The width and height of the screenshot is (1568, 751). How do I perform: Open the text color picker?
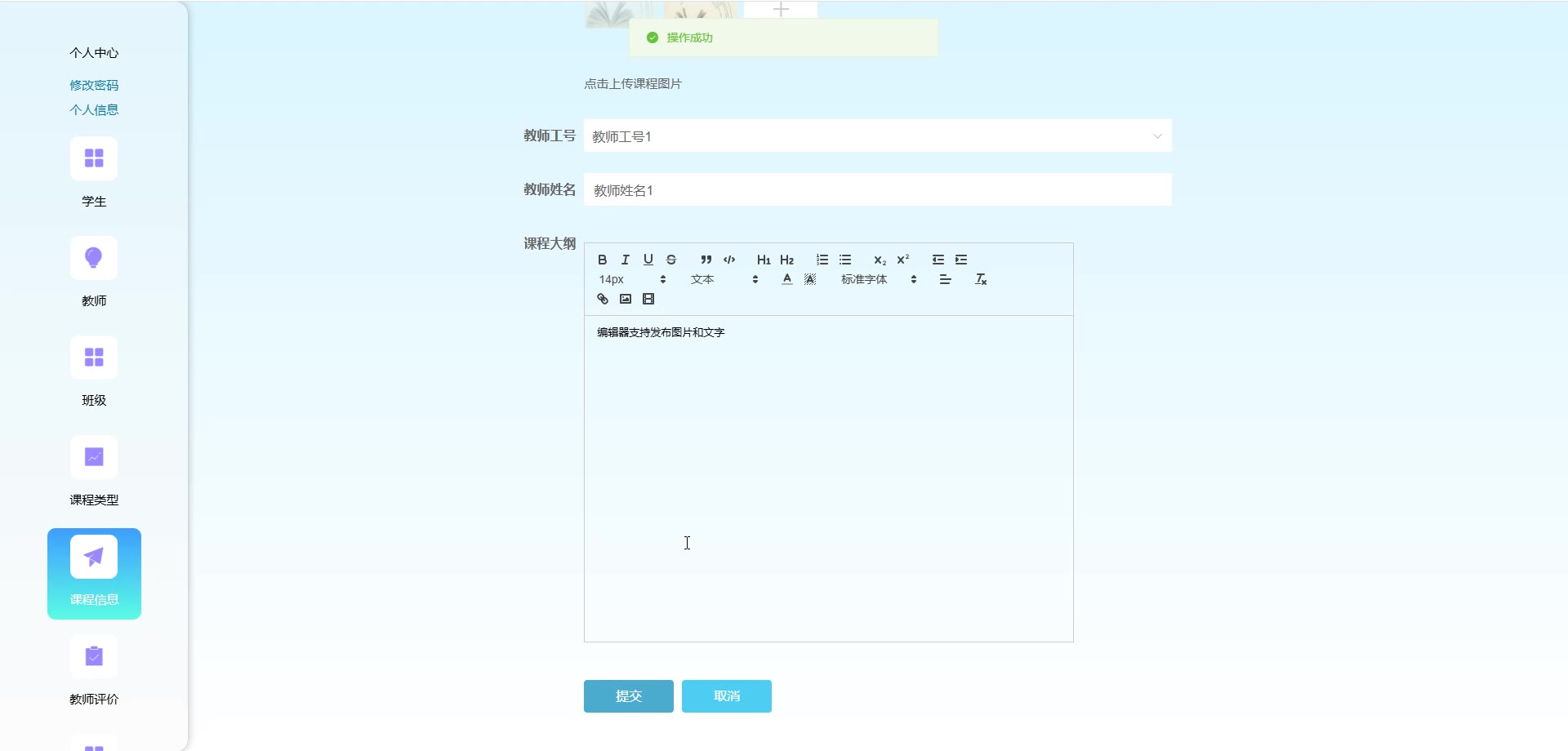tap(787, 279)
